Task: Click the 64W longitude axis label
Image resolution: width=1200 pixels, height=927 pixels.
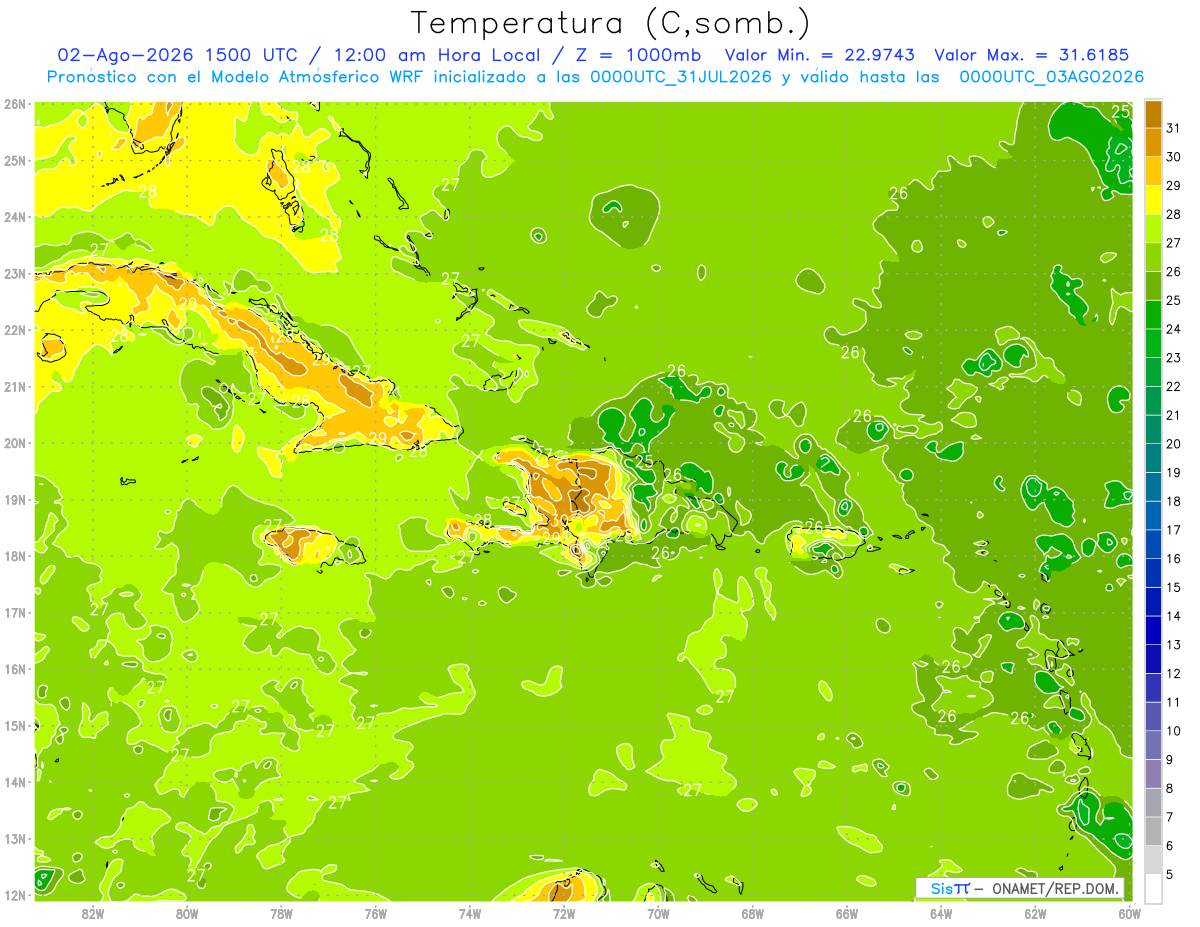Action: (x=941, y=913)
